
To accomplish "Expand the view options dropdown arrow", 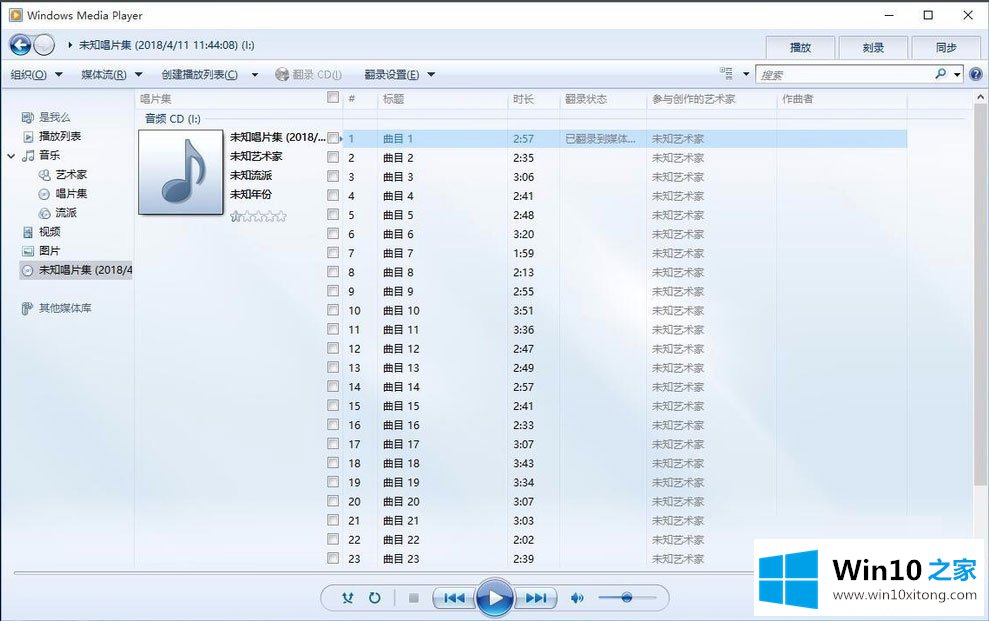I will point(746,74).
